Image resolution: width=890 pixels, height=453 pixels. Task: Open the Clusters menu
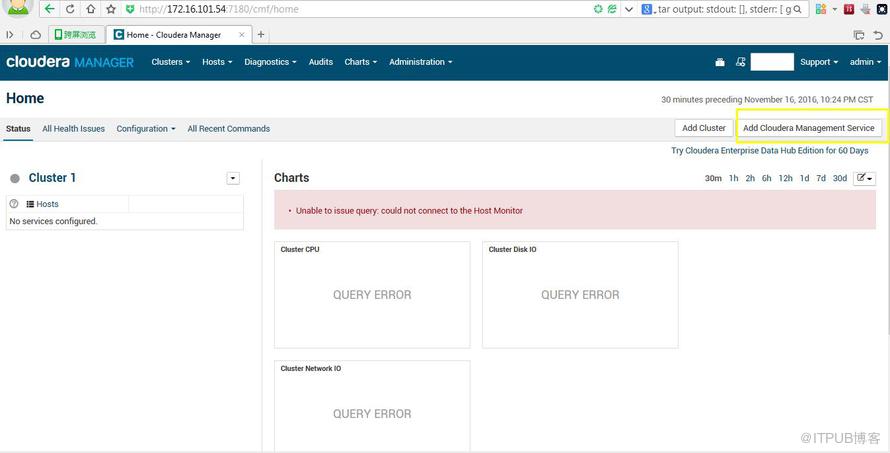[x=170, y=62]
